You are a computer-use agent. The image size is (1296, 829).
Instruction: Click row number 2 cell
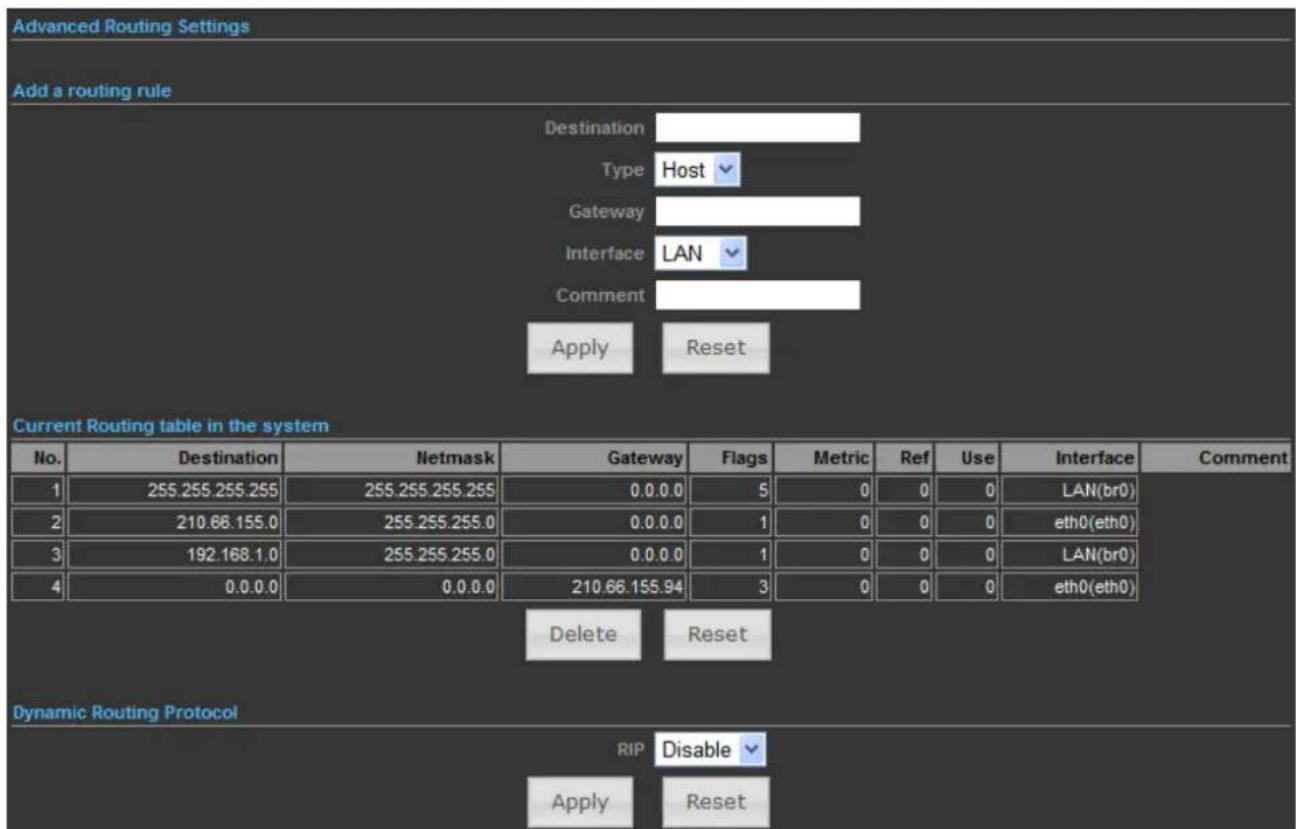[x=39, y=522]
